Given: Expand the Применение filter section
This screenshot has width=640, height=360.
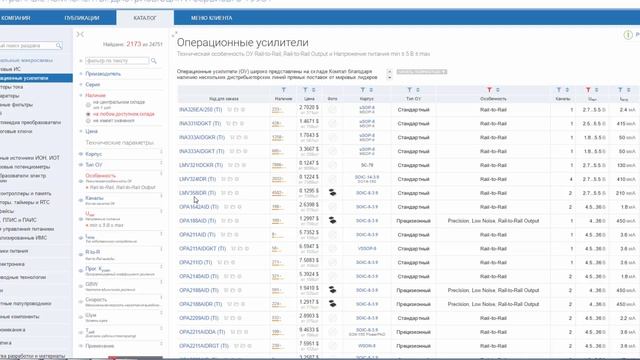Looking at the screenshot, I should point(100,346).
